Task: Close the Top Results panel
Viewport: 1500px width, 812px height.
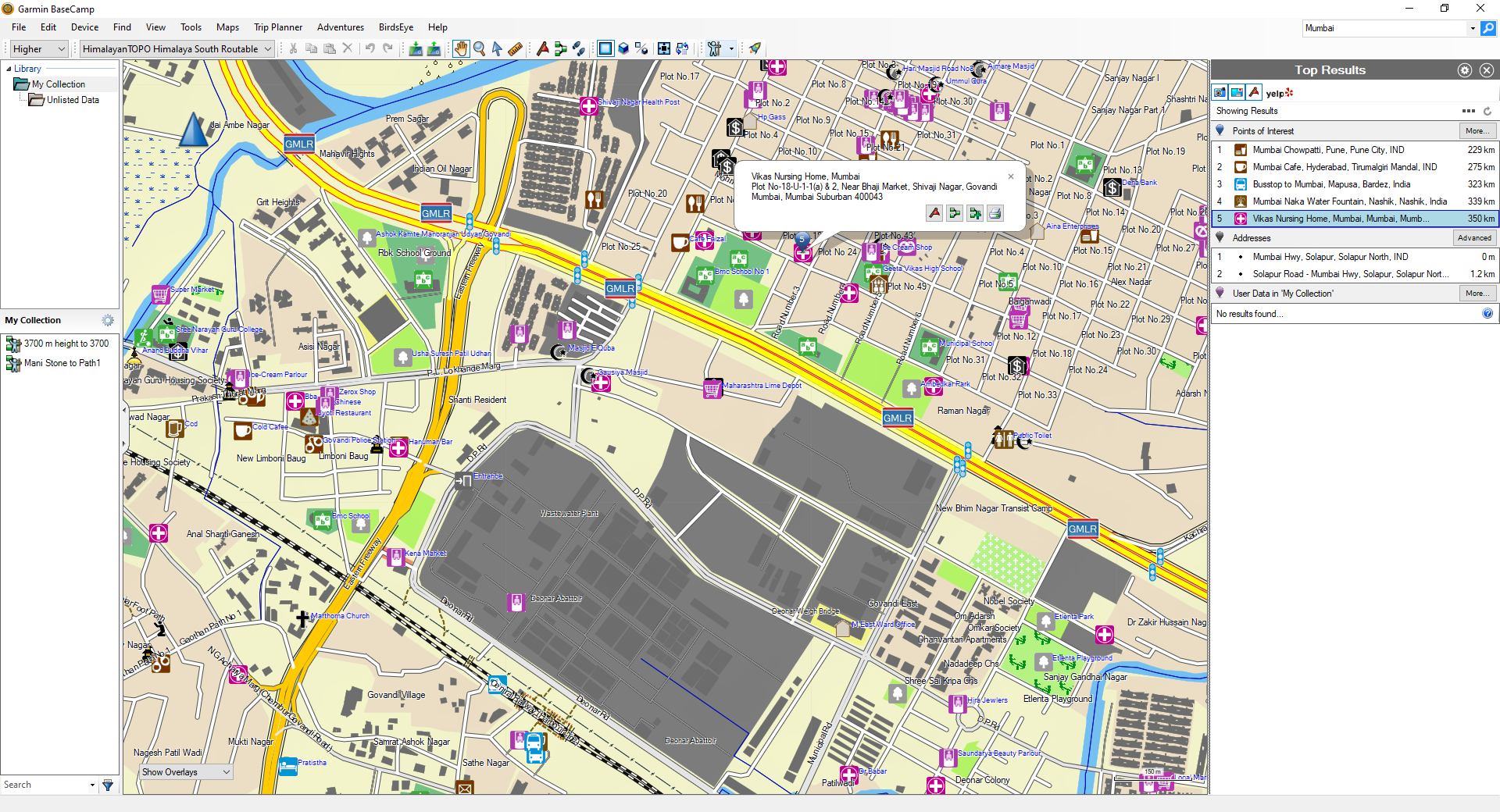Action: point(1487,70)
